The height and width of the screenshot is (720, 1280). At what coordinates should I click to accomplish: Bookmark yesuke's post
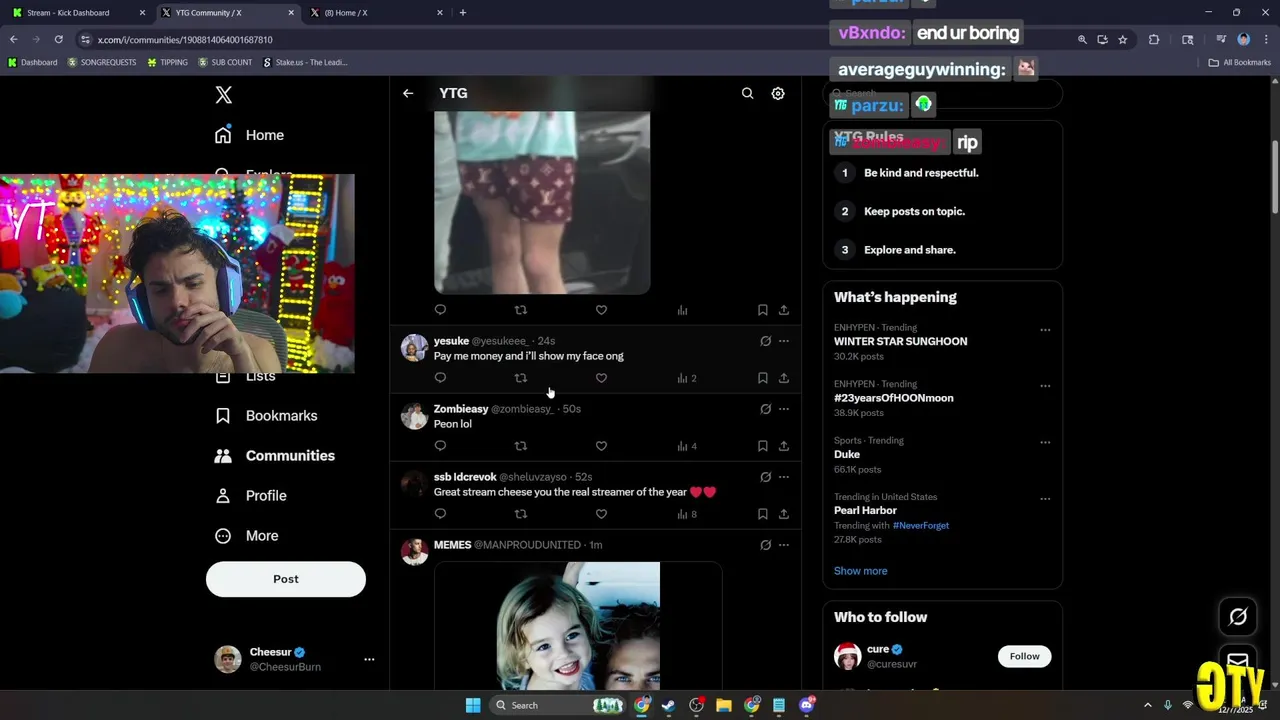[x=762, y=378]
